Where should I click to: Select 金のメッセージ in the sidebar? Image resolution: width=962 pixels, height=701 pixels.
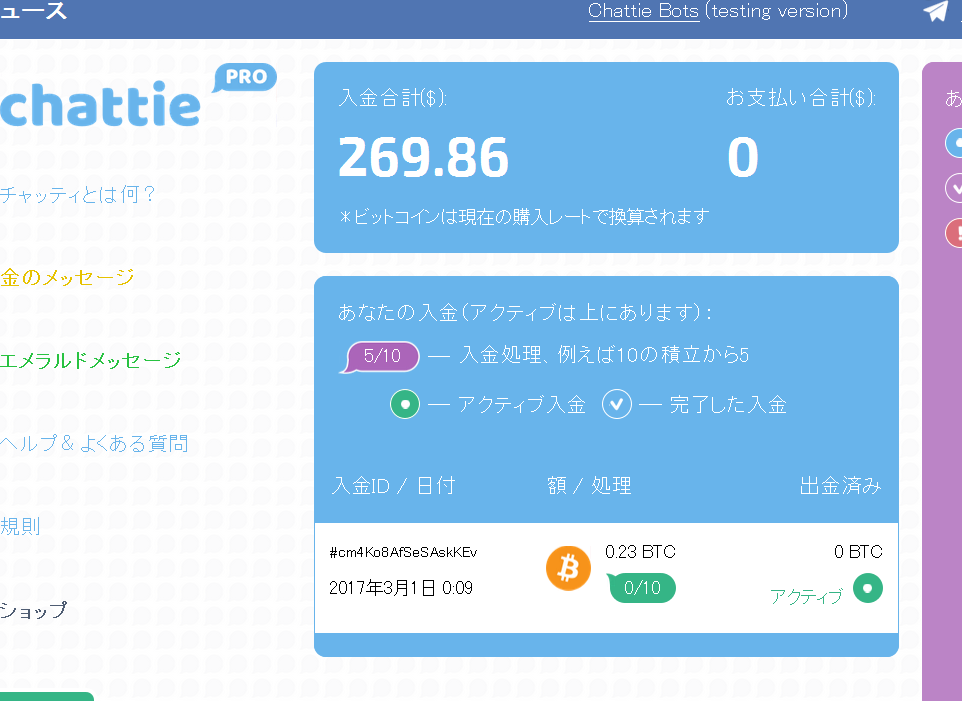coord(68,277)
